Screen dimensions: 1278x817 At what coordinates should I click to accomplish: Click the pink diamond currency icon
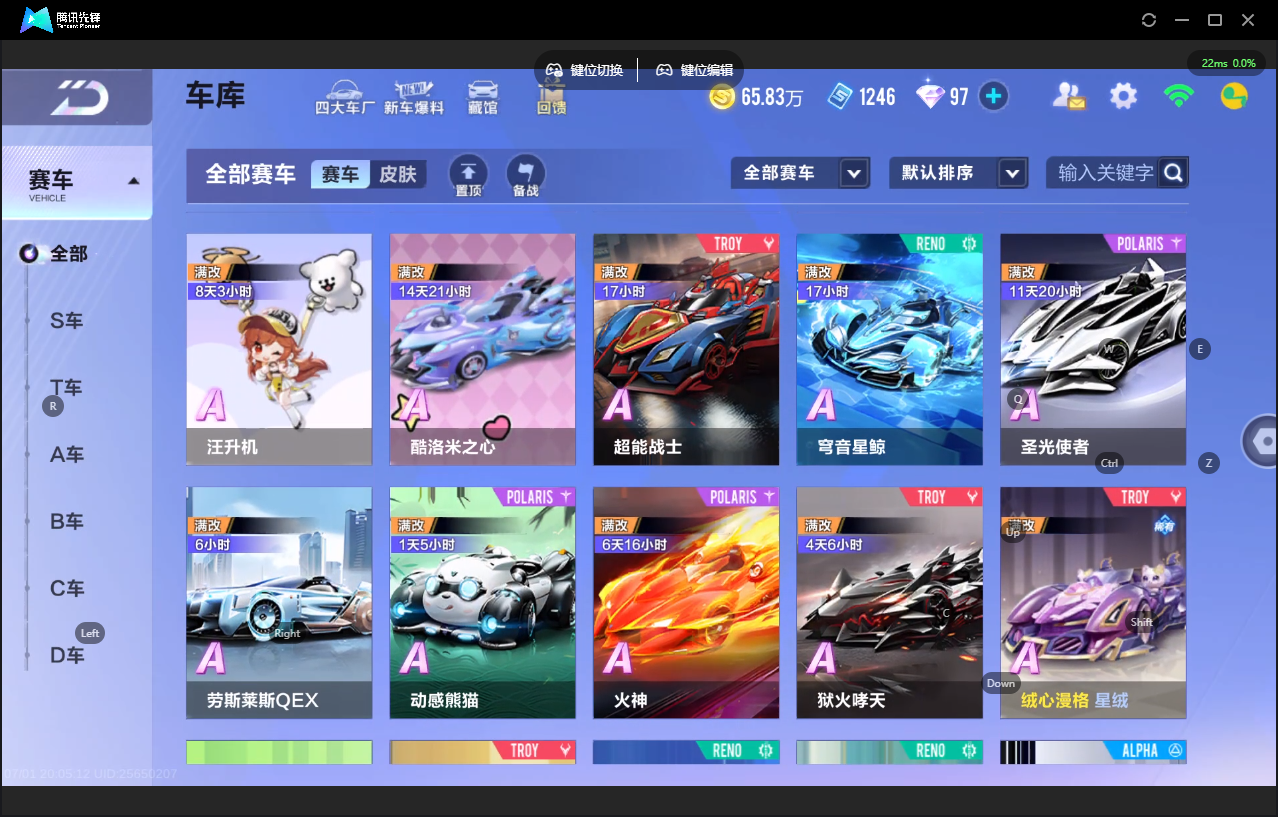click(x=930, y=97)
